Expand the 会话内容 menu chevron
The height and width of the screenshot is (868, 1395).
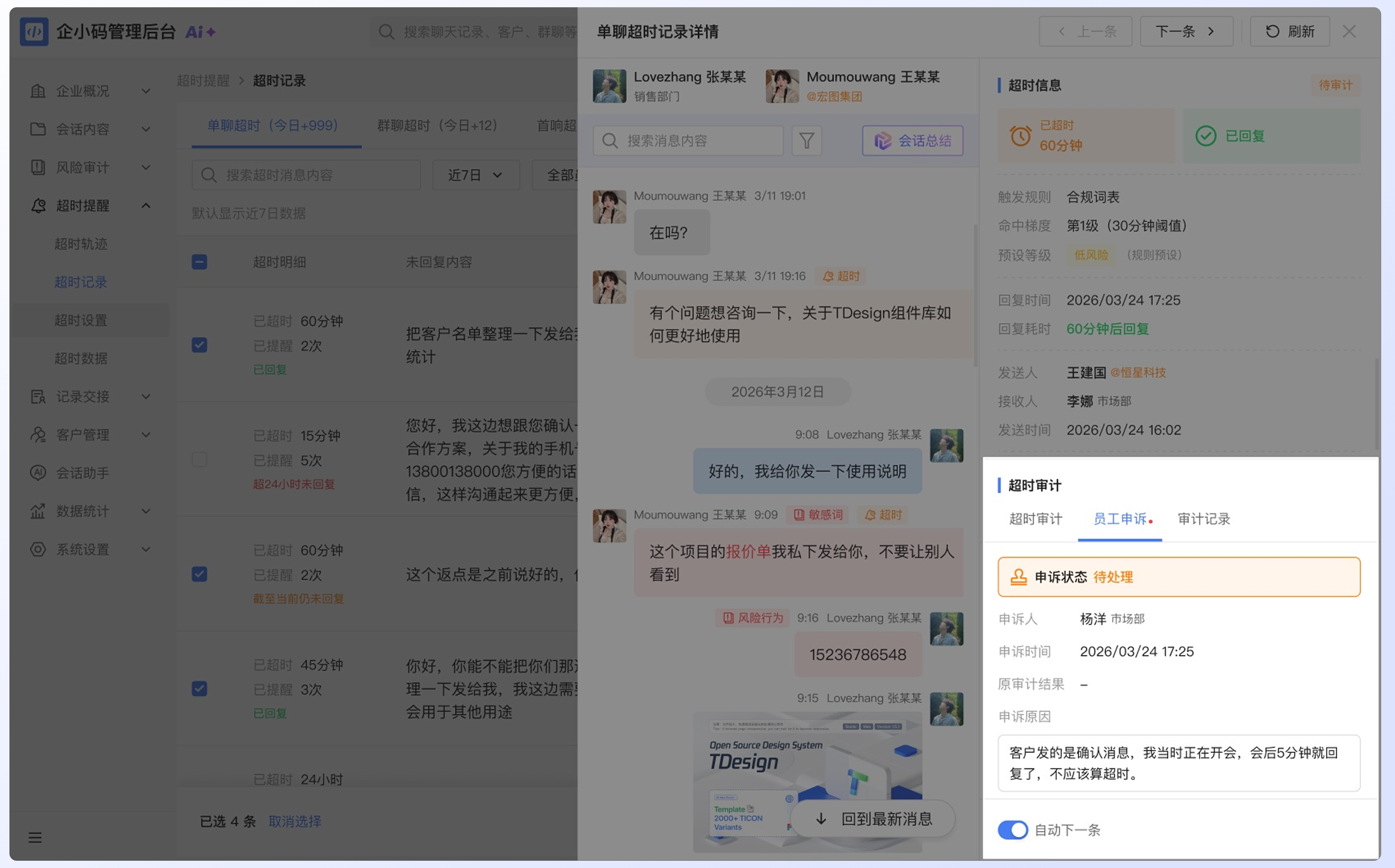(x=146, y=129)
